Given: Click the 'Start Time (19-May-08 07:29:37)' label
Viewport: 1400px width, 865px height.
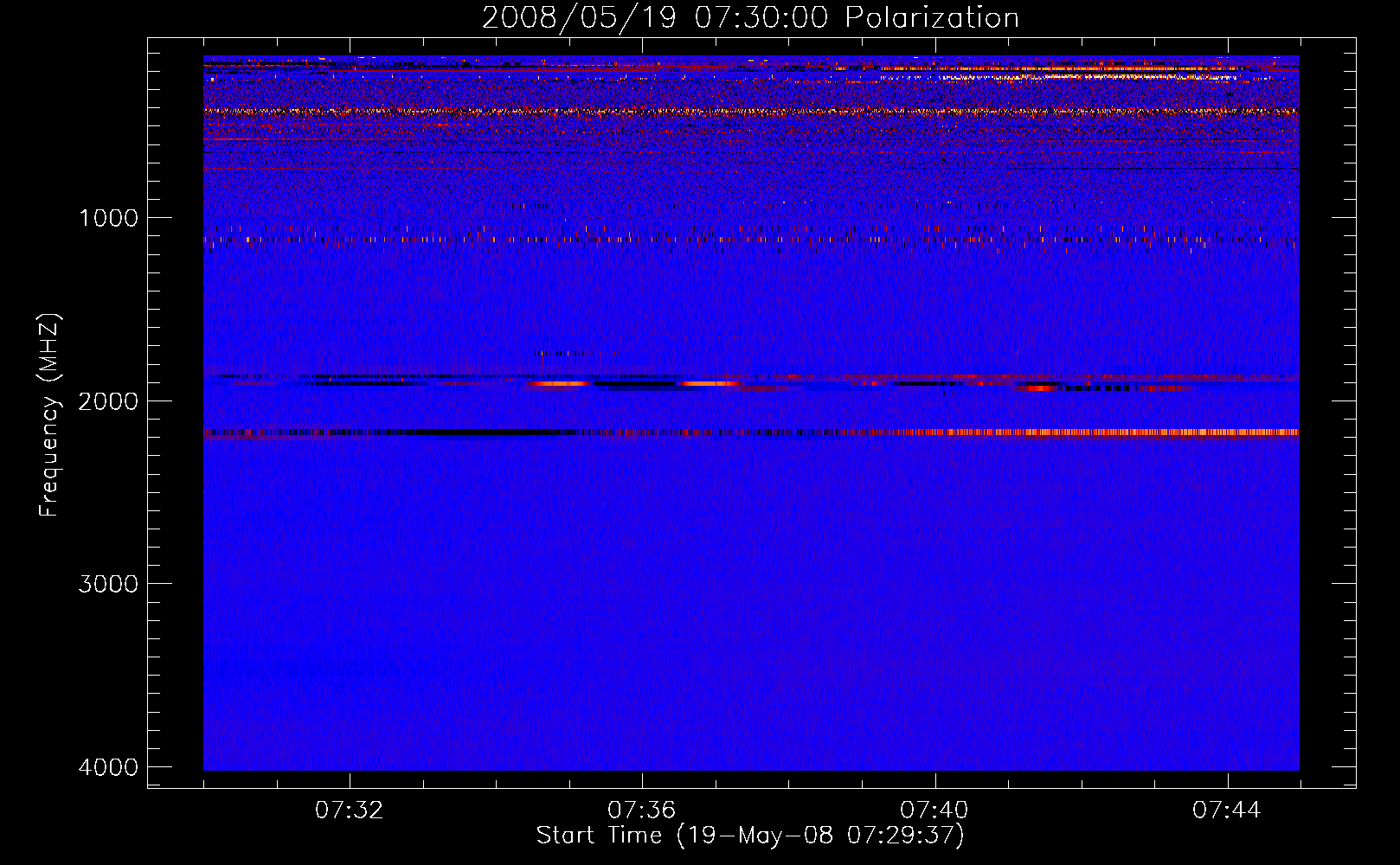Looking at the screenshot, I should (x=750, y=836).
